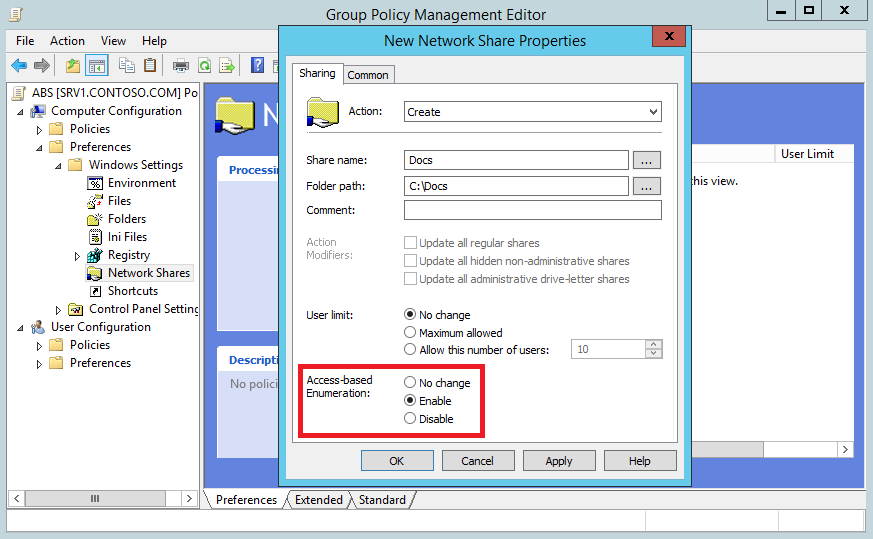Viewport: 873px width, 539px height.
Task: Click the Refresh toolbar icon
Action: click(204, 66)
